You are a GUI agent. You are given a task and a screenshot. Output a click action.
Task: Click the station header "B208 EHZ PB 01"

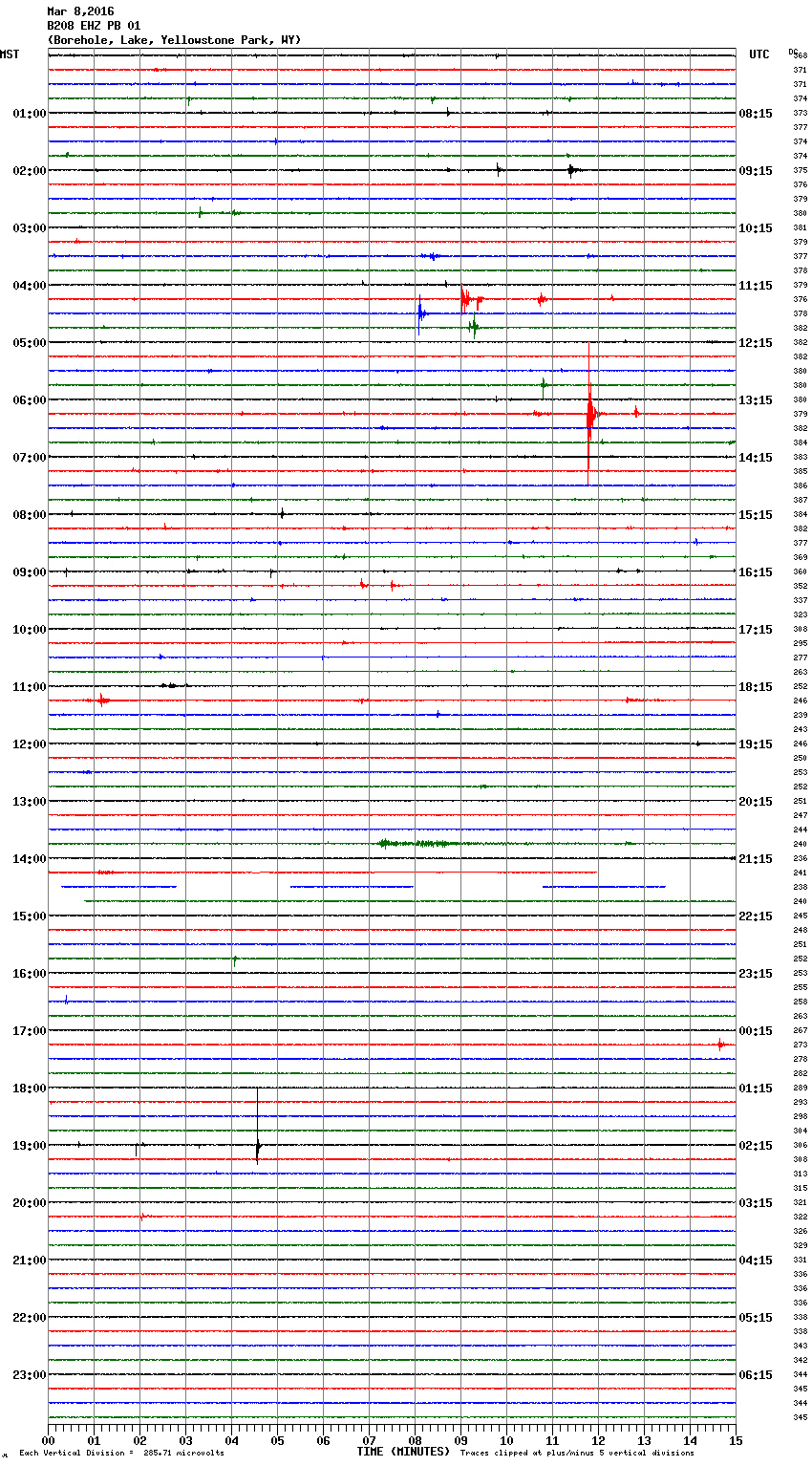tap(94, 26)
